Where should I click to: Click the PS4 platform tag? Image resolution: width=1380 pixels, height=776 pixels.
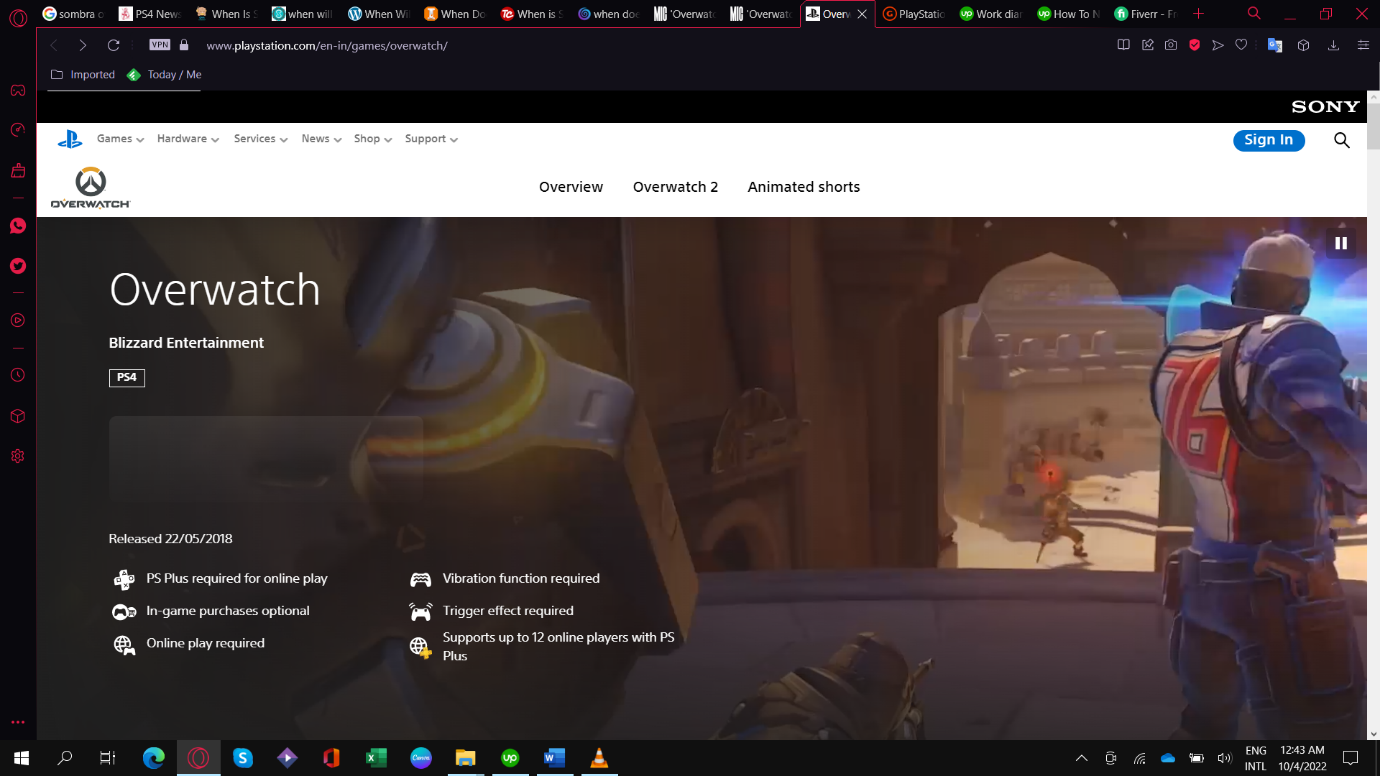pyautogui.click(x=127, y=377)
